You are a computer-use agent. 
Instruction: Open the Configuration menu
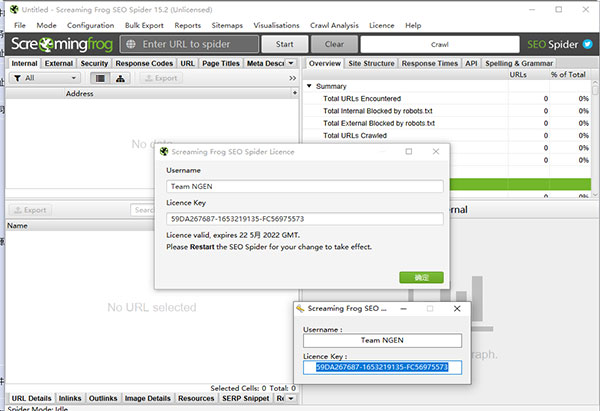pyautogui.click(x=91, y=25)
